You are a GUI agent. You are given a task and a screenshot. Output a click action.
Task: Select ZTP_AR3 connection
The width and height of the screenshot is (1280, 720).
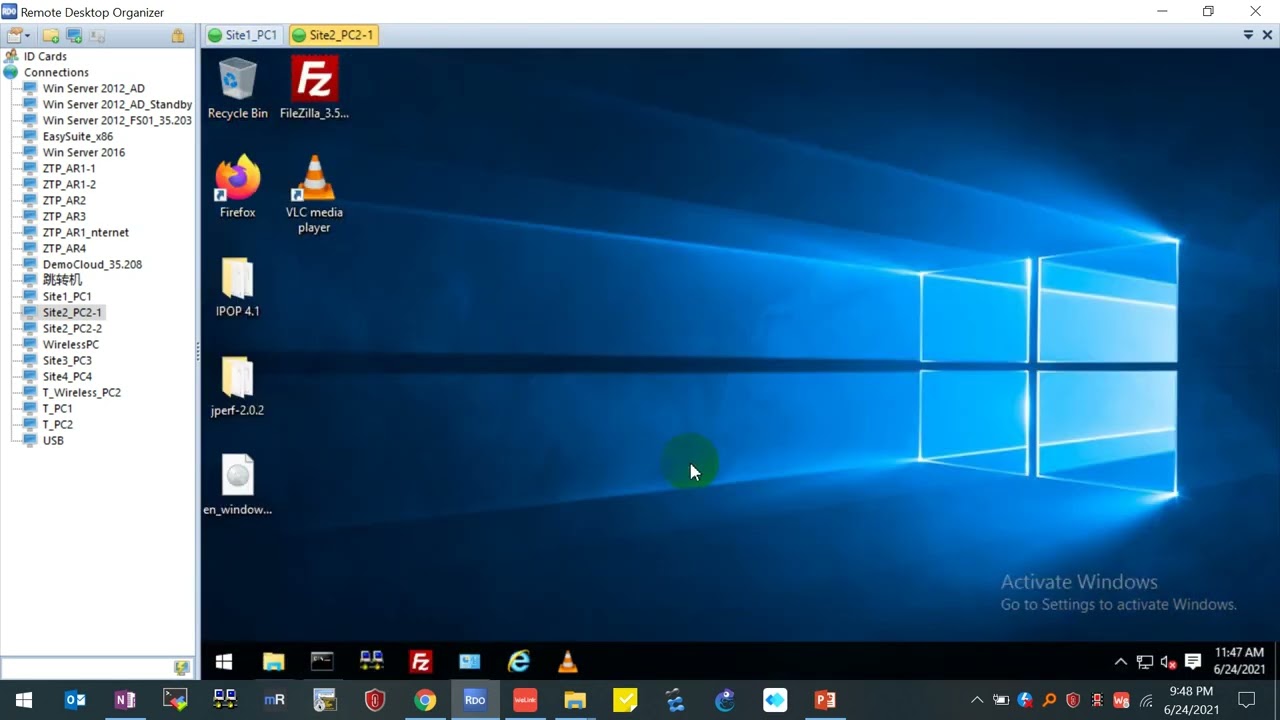point(64,217)
